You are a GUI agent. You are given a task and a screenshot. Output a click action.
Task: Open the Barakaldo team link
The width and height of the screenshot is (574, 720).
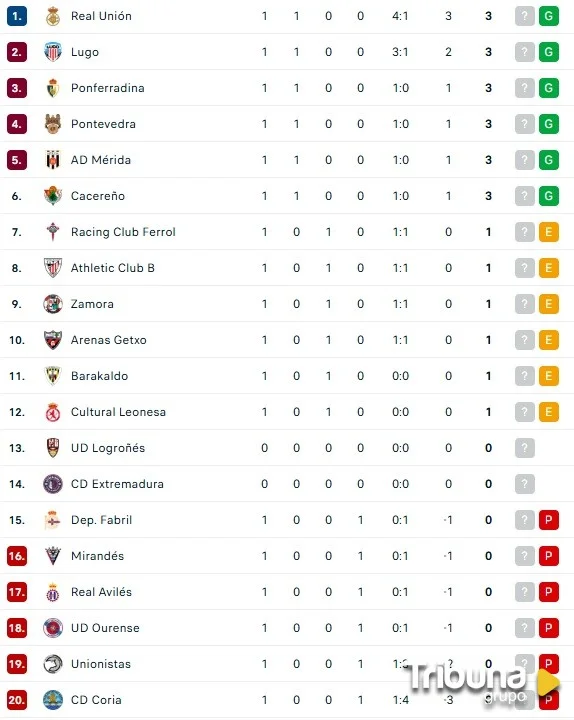[x=100, y=376]
